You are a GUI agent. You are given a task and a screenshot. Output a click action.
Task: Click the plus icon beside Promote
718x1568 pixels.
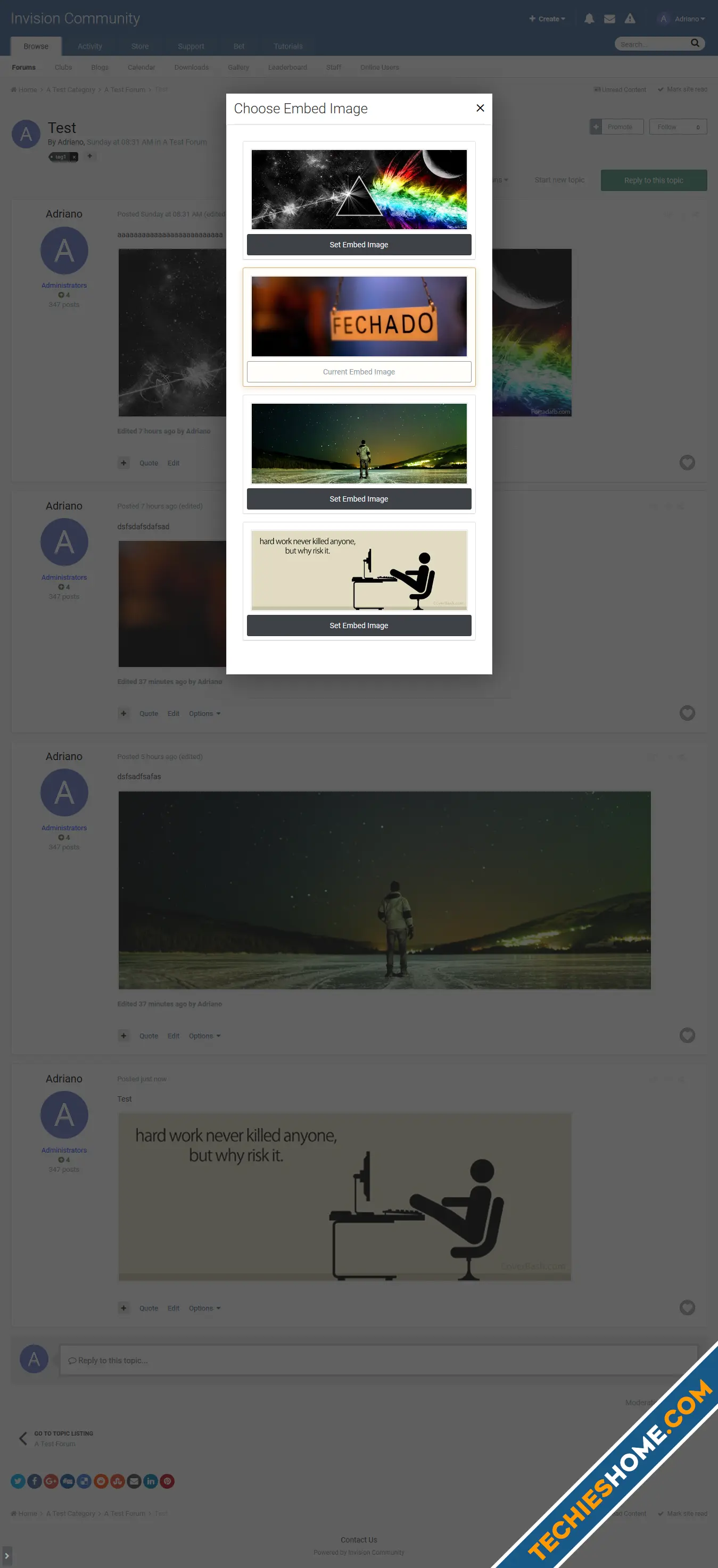[596, 127]
